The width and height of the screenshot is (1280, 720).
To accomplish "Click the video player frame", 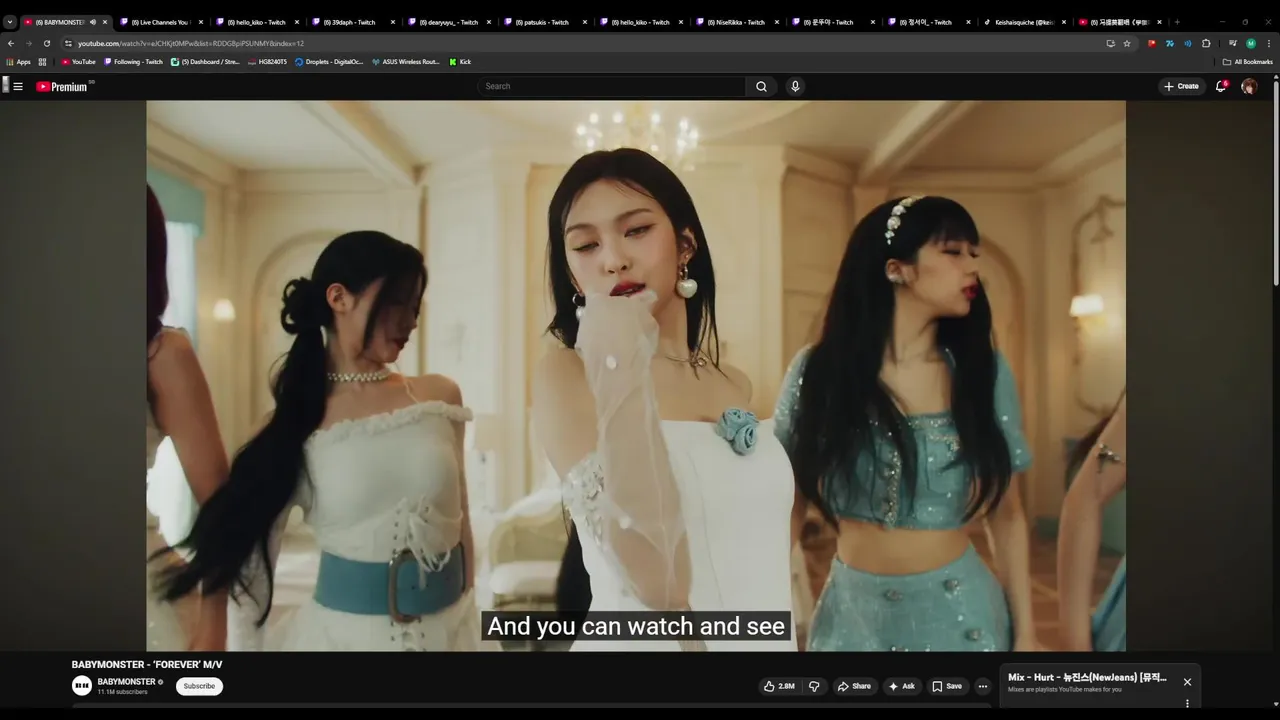I will (x=636, y=375).
